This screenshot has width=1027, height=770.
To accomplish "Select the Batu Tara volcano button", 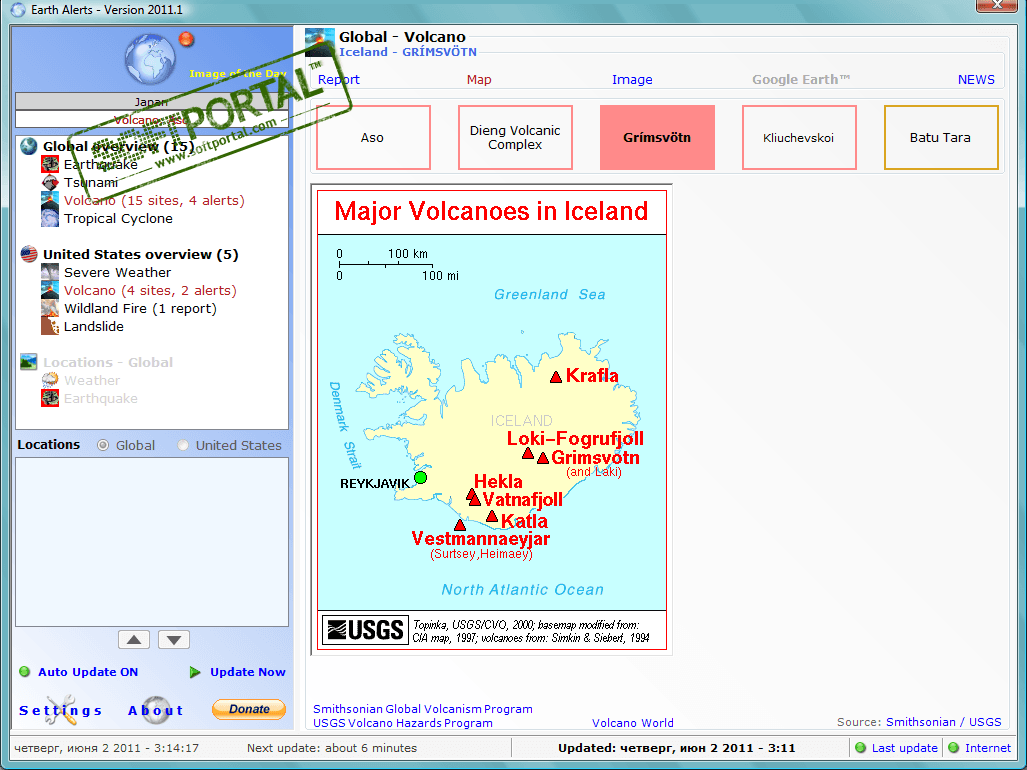I will [x=941, y=138].
